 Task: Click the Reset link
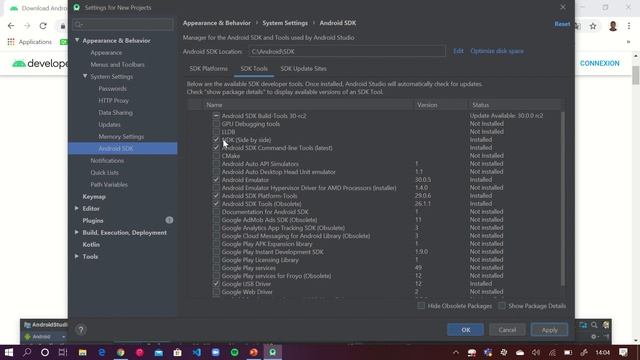pyautogui.click(x=562, y=24)
